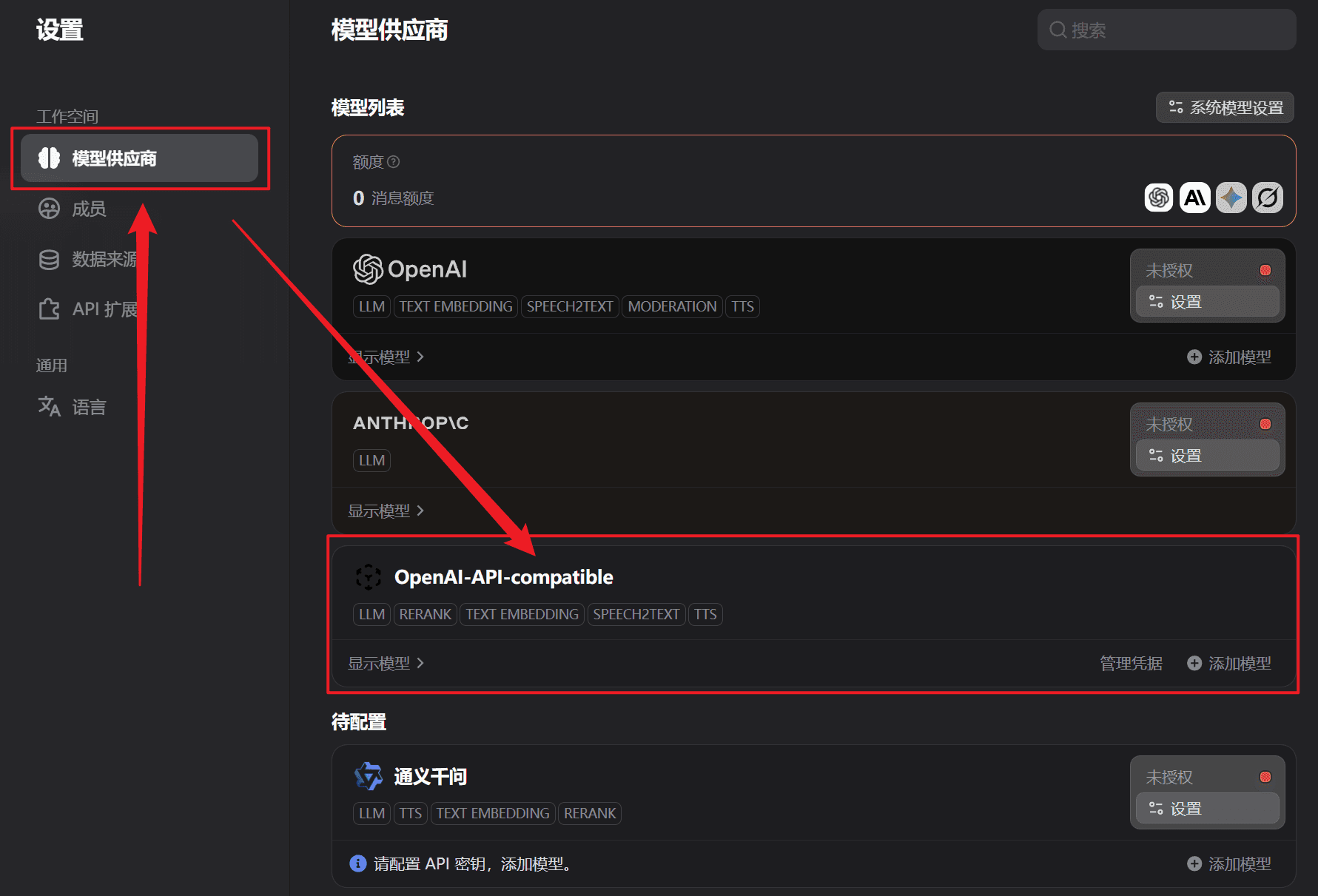Click the rightmost circular provider icon in quota row
The image size is (1318, 896).
click(x=1267, y=198)
